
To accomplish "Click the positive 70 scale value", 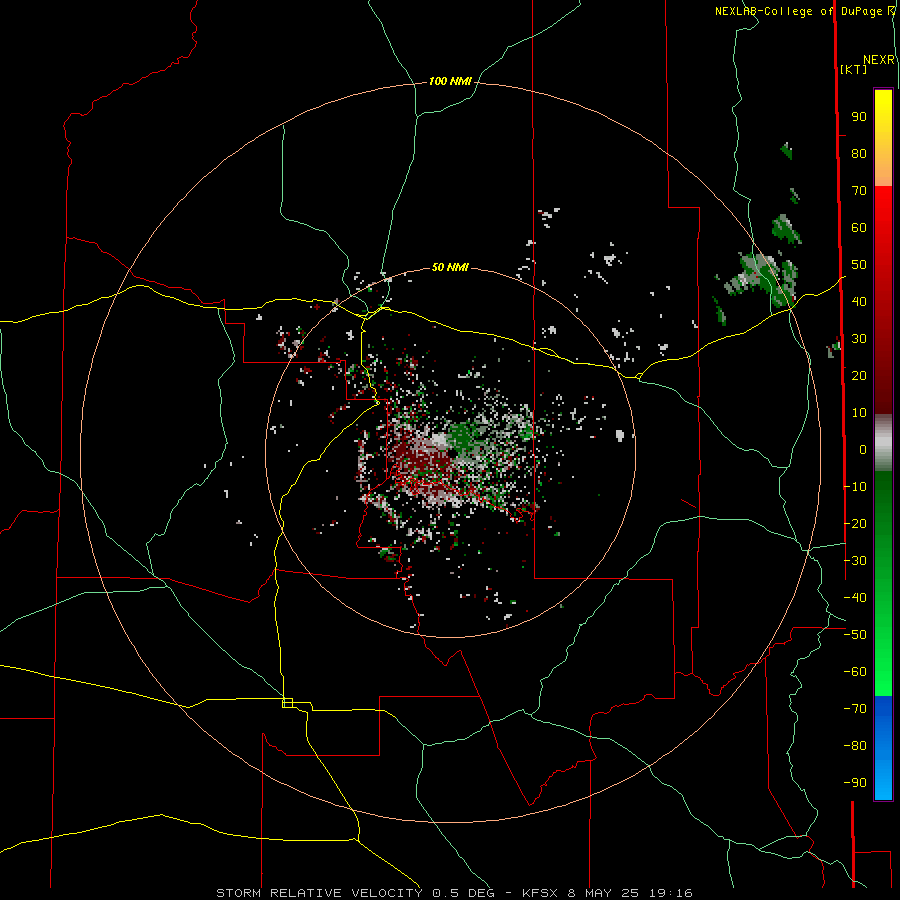I will pos(859,191).
